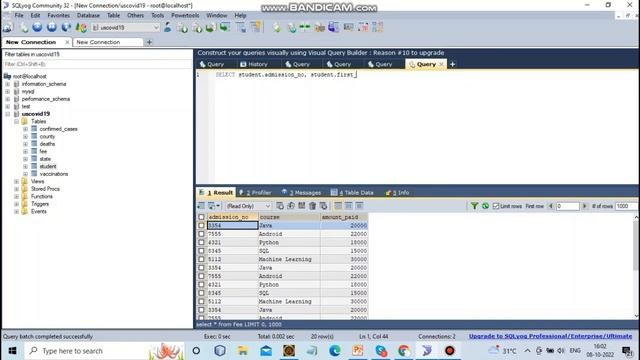Execute the current query with the play icon

click(37, 27)
